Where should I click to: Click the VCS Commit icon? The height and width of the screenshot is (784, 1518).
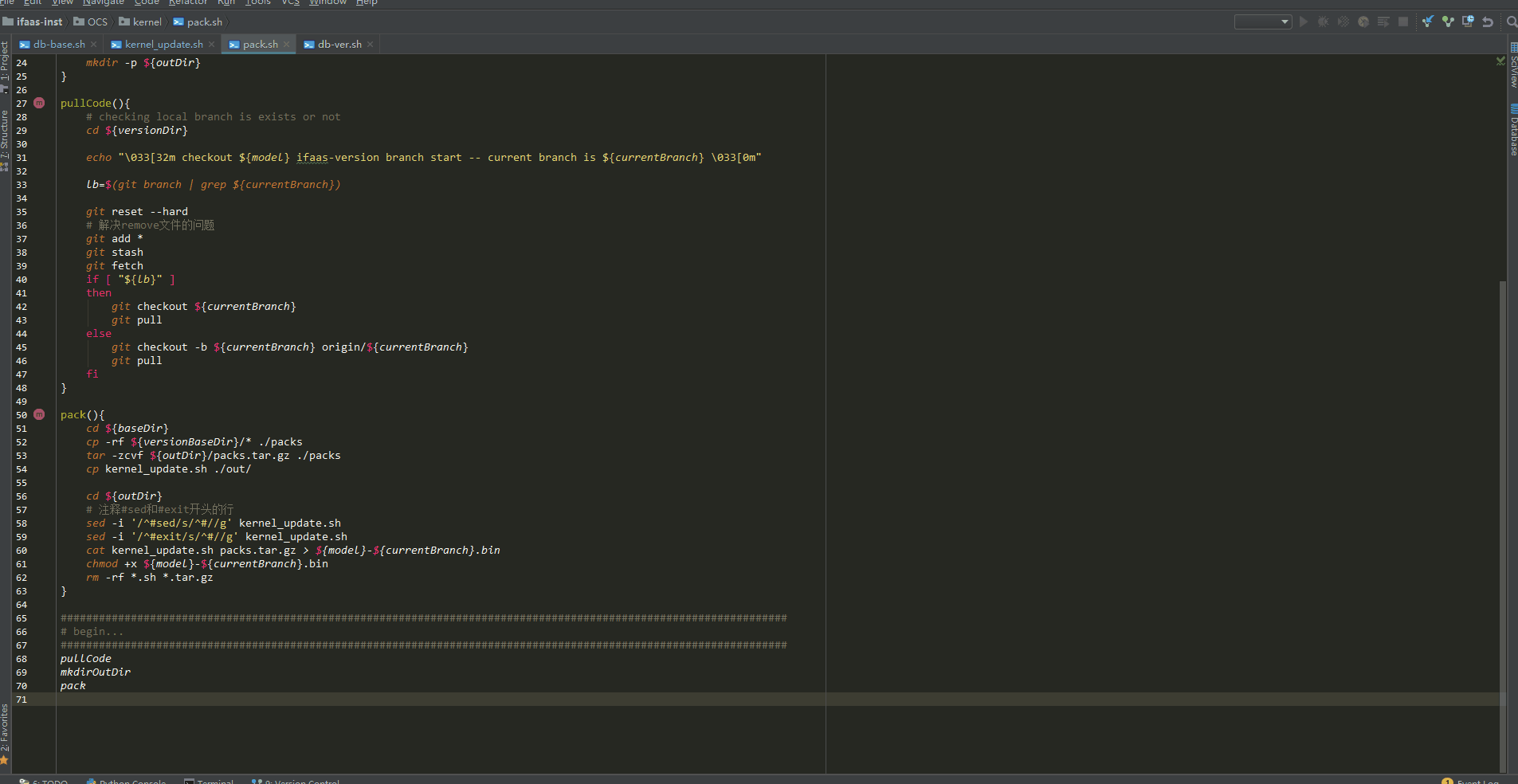[1448, 22]
